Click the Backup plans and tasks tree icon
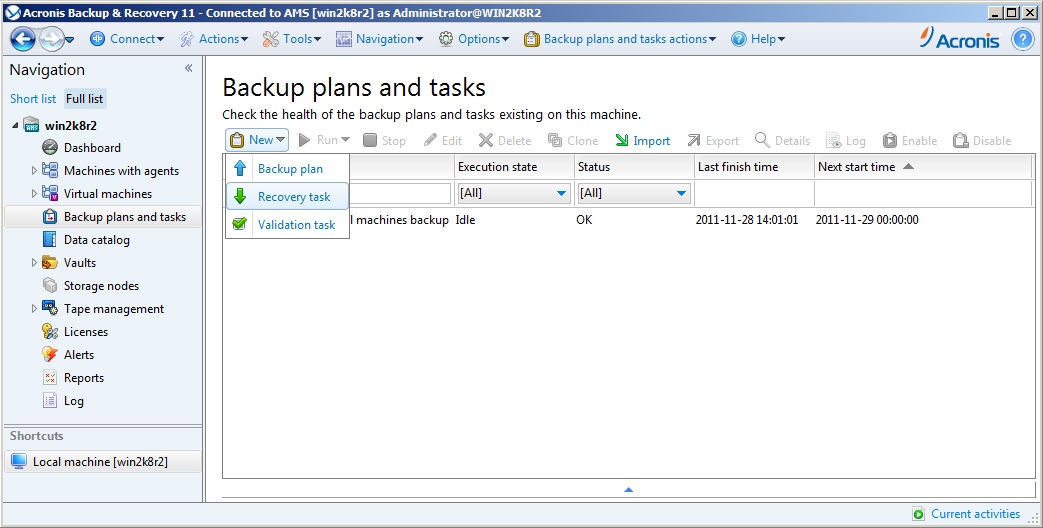 tap(50, 216)
